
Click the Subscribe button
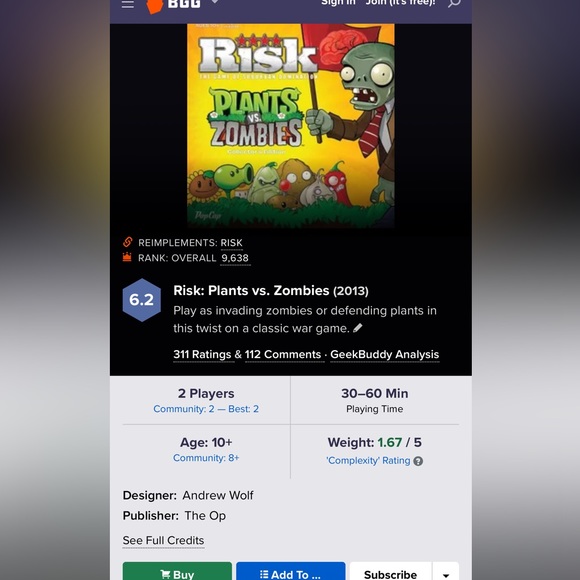point(390,572)
